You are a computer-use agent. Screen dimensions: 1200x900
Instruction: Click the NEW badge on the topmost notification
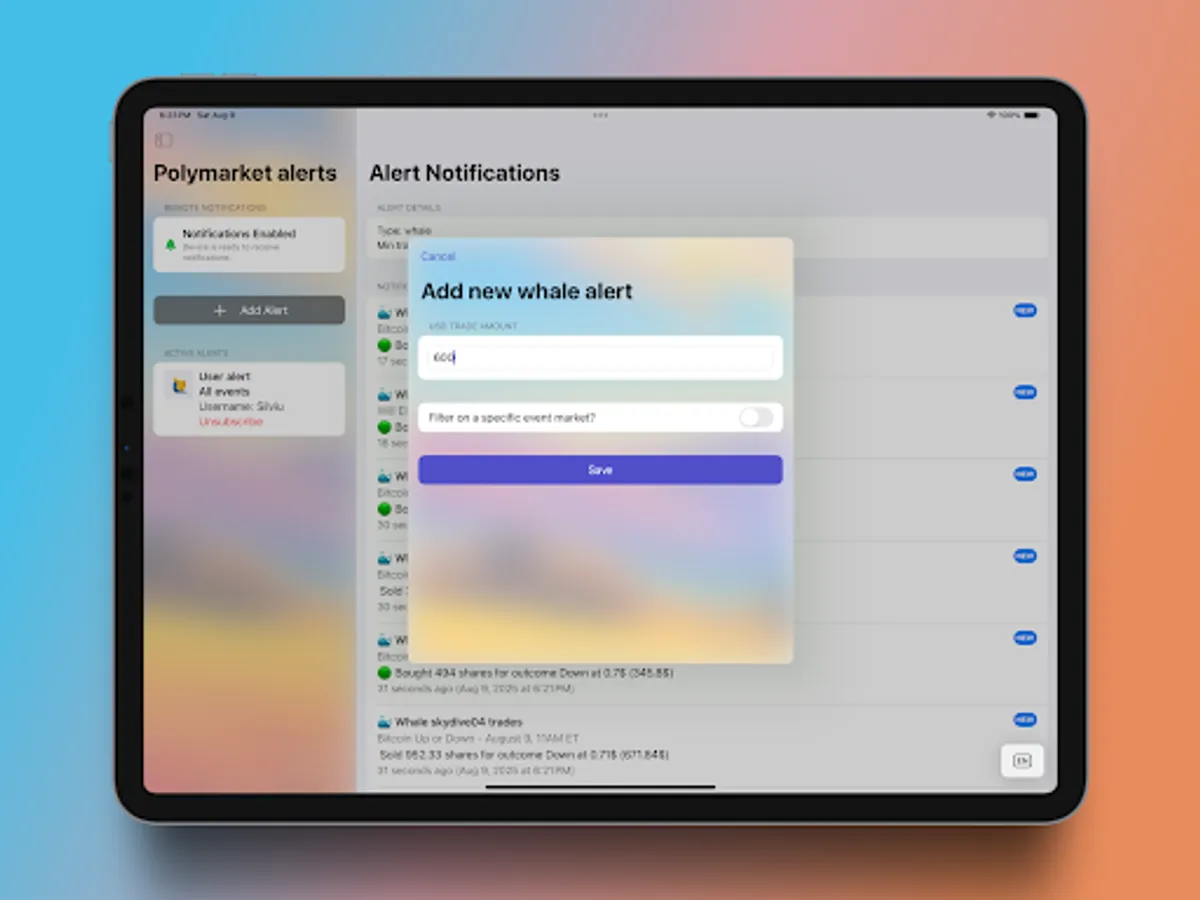click(1024, 310)
